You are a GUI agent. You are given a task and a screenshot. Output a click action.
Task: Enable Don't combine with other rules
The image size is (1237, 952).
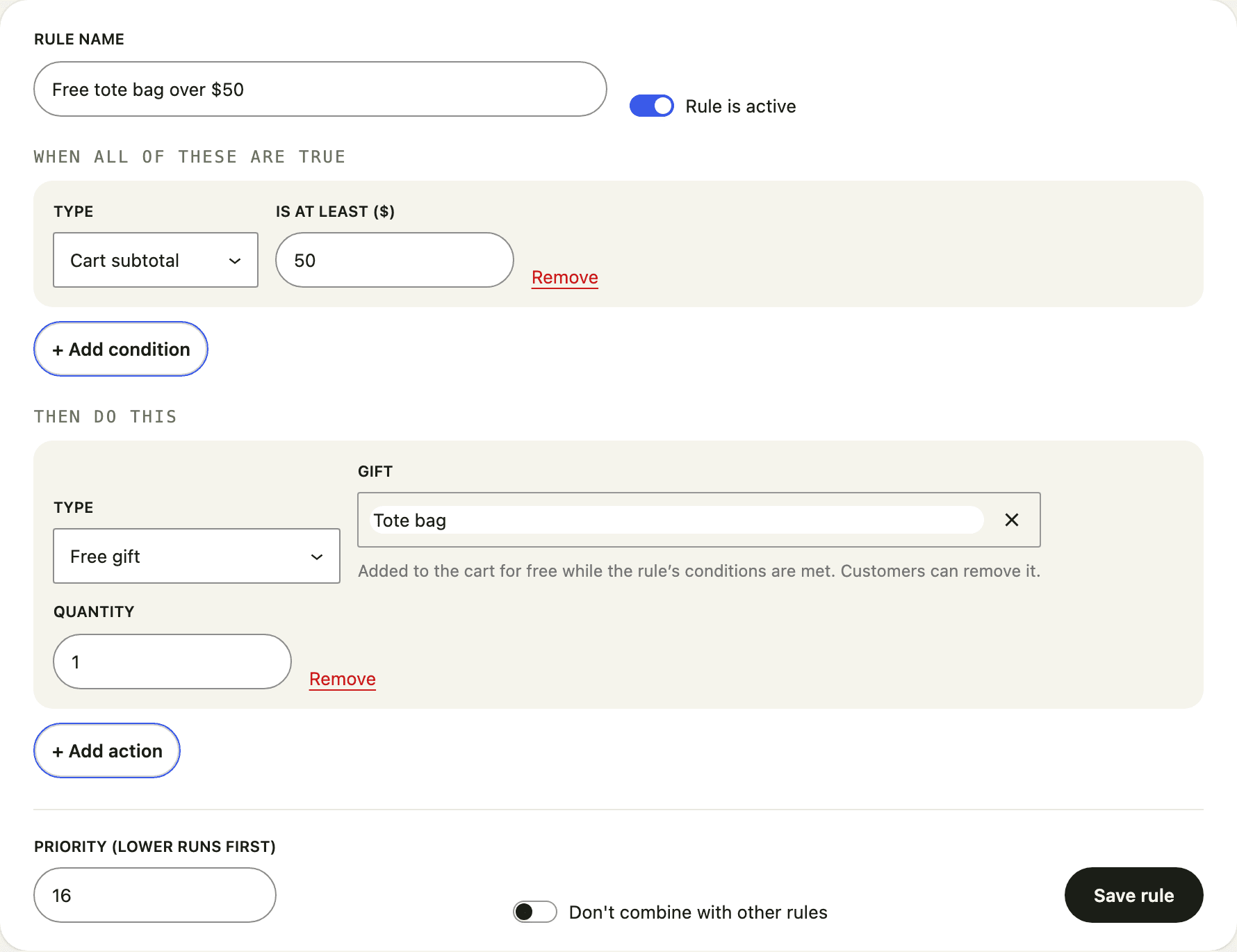(x=535, y=912)
